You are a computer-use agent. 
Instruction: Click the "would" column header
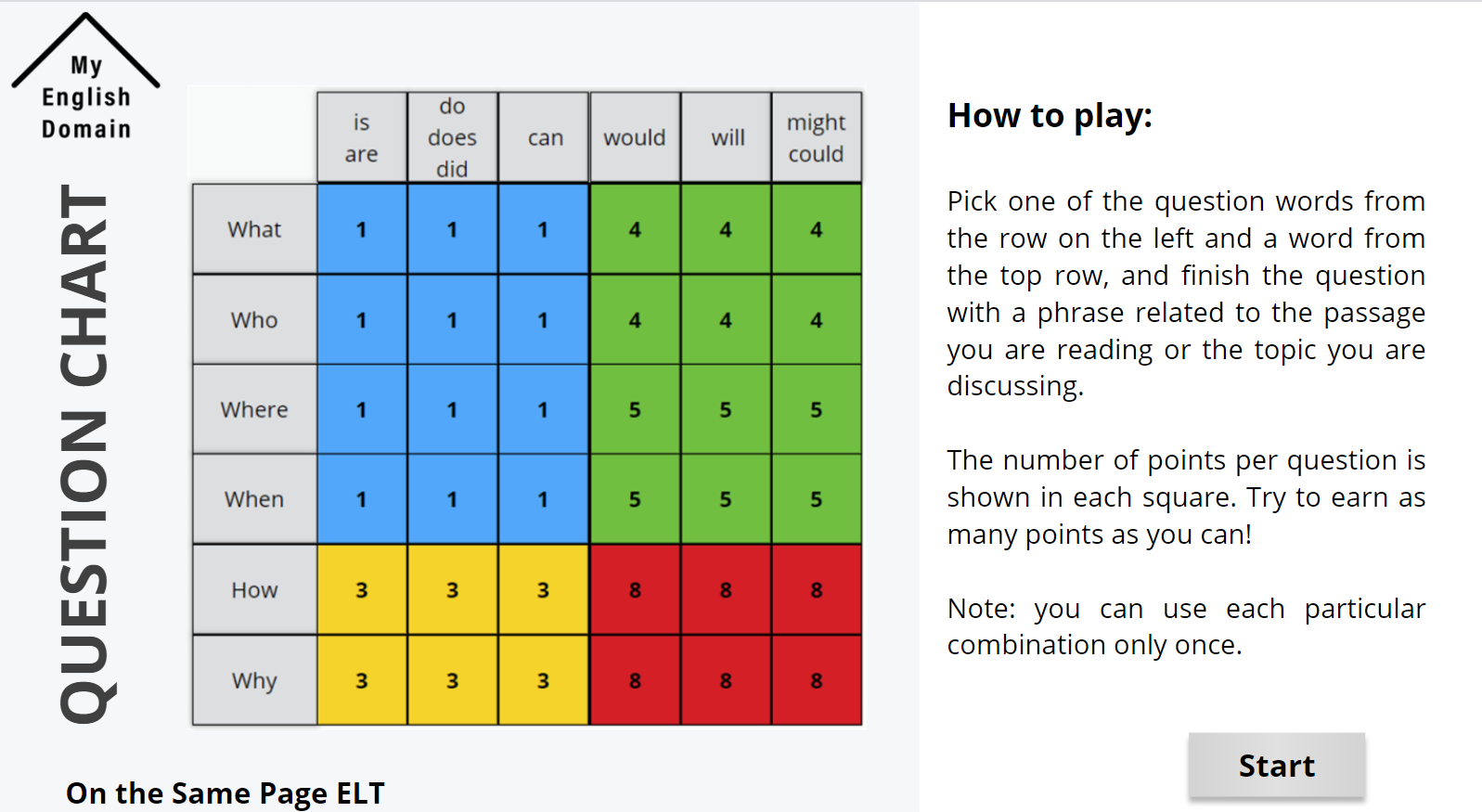635,137
